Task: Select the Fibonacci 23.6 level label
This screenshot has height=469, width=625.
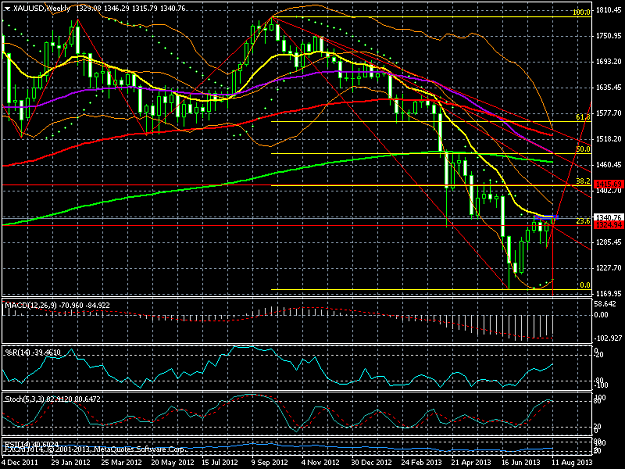Action: [583, 221]
